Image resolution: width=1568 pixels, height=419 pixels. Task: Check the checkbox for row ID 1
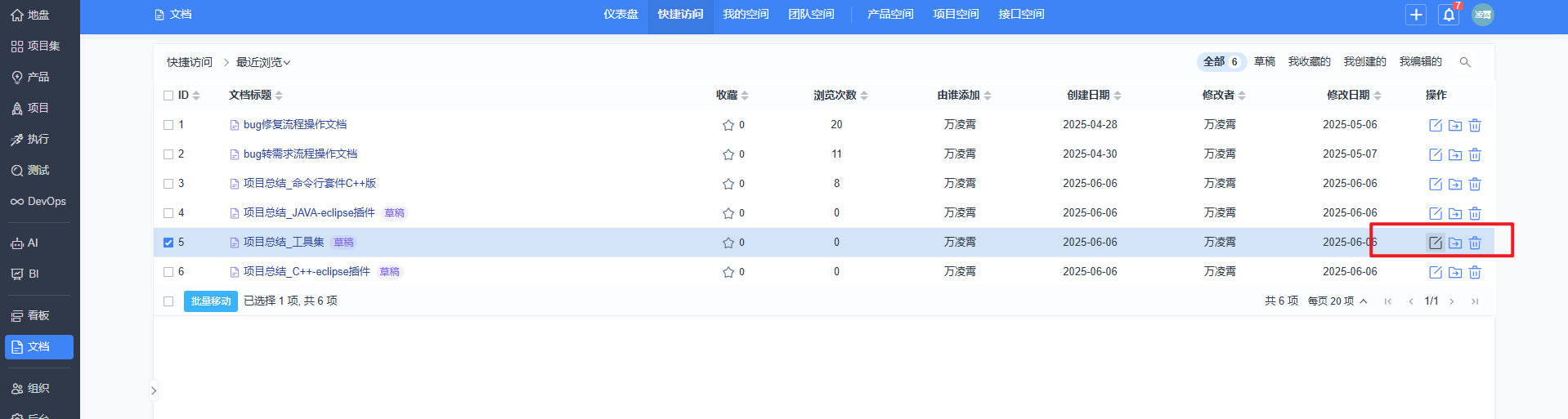click(x=168, y=125)
